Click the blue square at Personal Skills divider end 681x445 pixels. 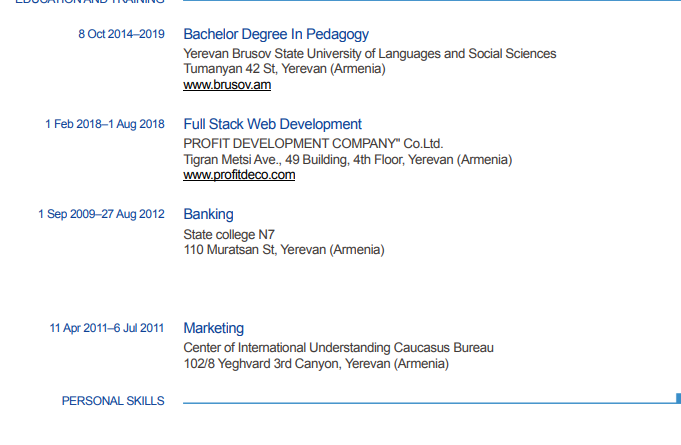click(678, 398)
